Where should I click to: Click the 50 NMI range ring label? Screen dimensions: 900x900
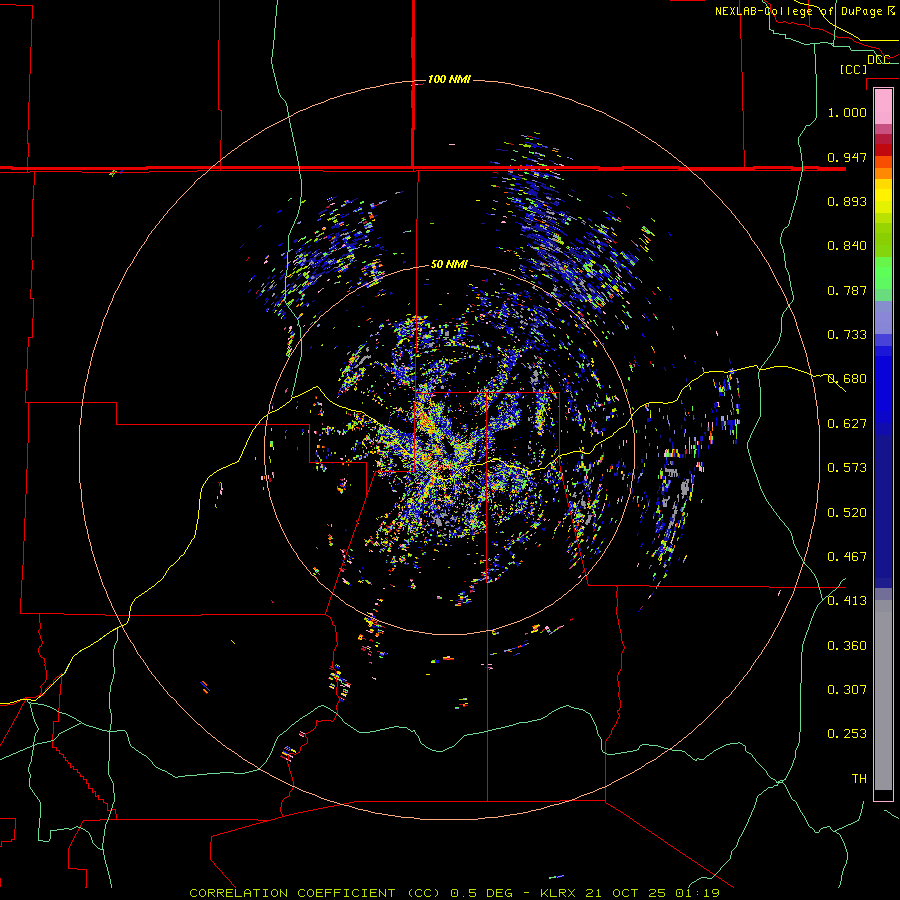coord(449,264)
